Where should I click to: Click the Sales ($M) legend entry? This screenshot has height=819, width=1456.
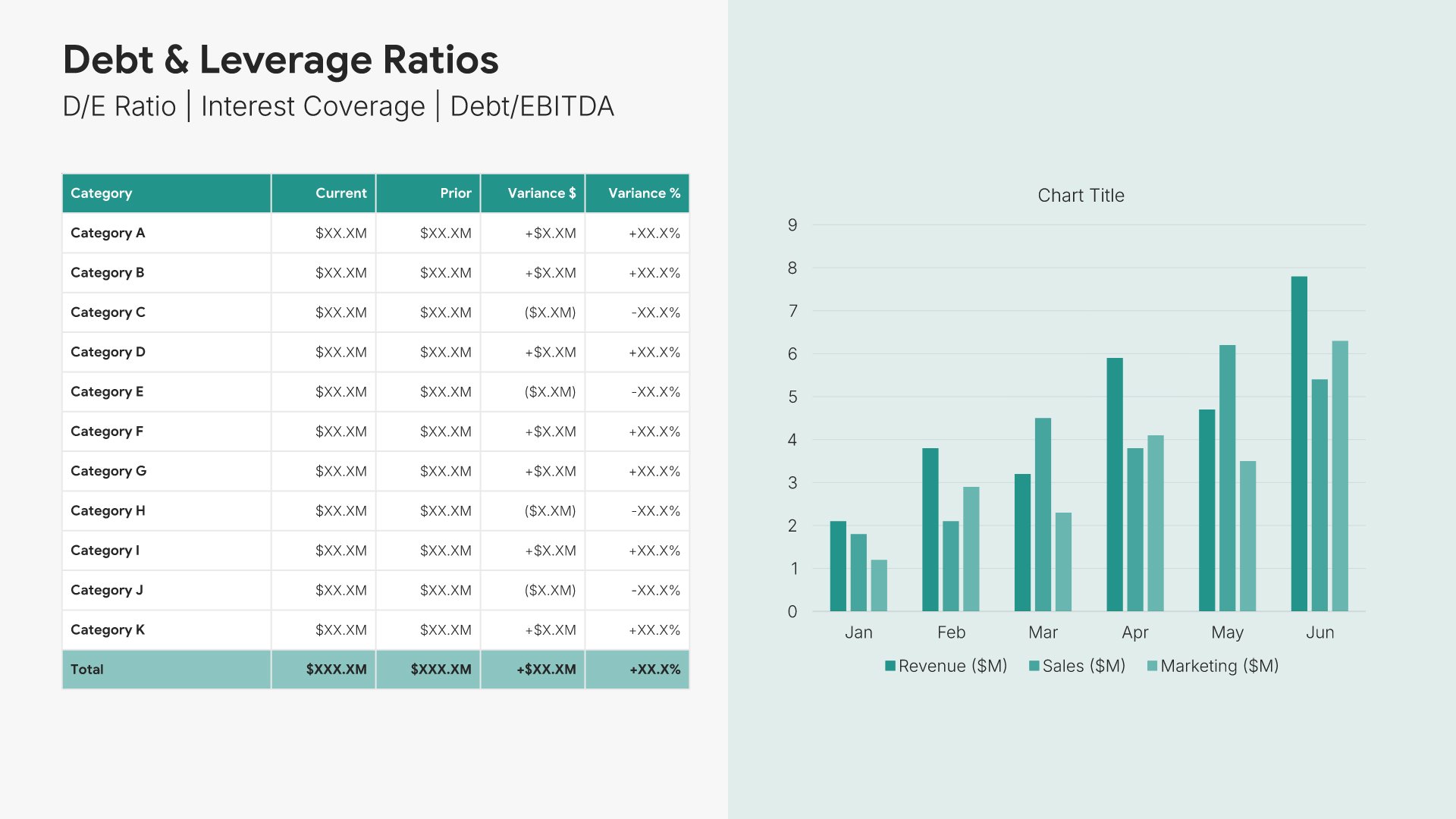pyautogui.click(x=1083, y=666)
